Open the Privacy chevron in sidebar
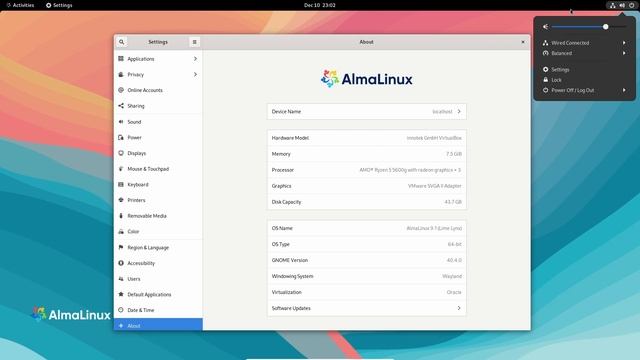This screenshot has height=360, width=640. pyautogui.click(x=195, y=74)
